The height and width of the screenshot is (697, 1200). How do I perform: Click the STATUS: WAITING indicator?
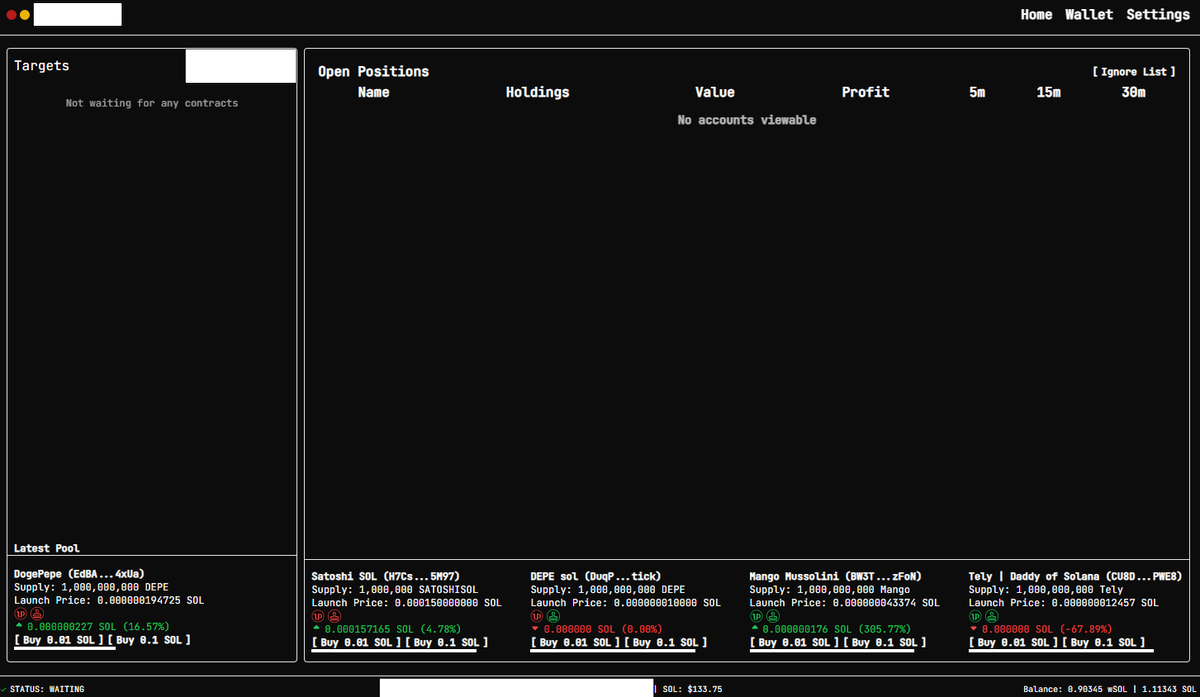coord(46,689)
